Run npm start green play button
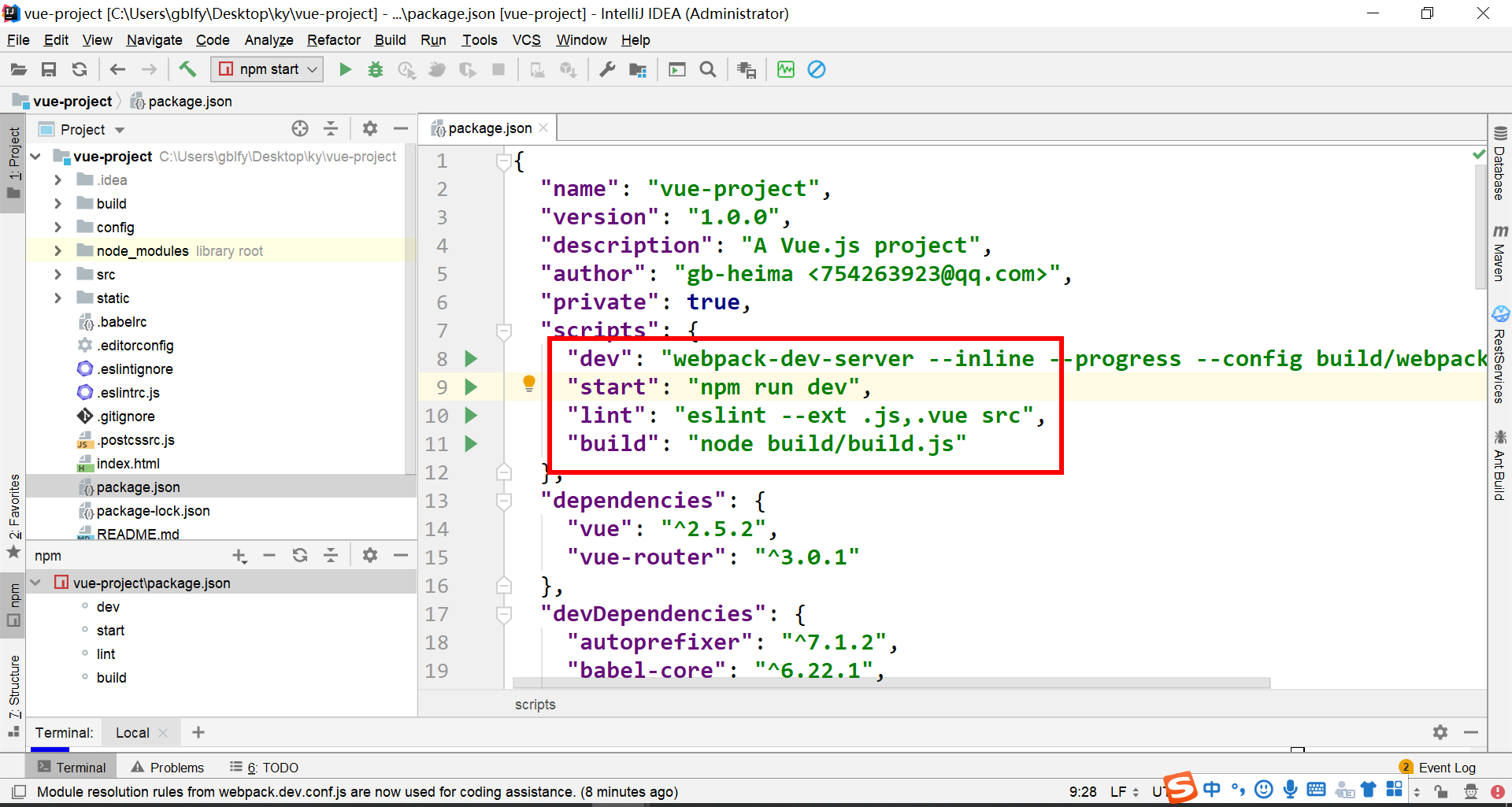 click(x=345, y=70)
